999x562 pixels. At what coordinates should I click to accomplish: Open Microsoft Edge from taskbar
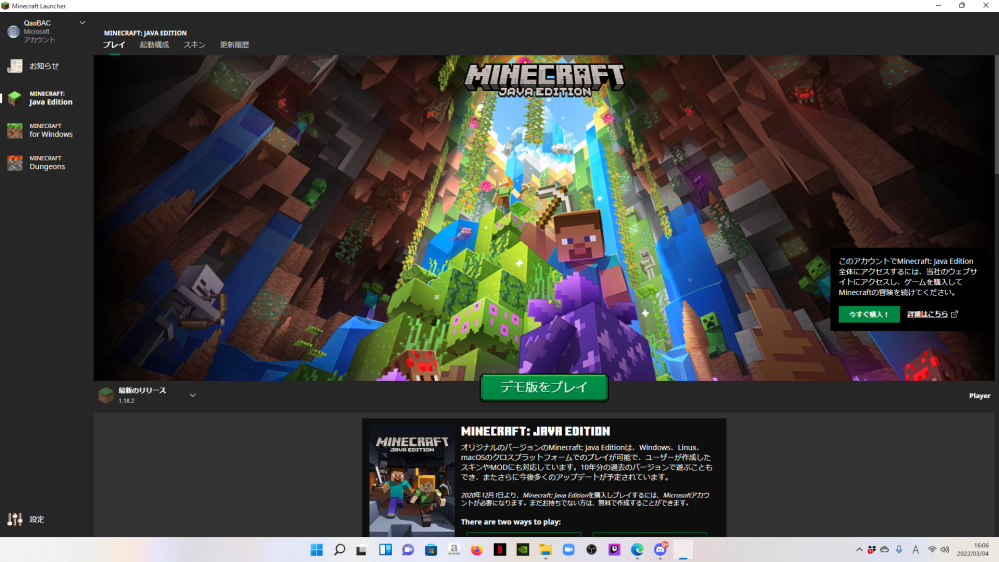click(x=637, y=550)
